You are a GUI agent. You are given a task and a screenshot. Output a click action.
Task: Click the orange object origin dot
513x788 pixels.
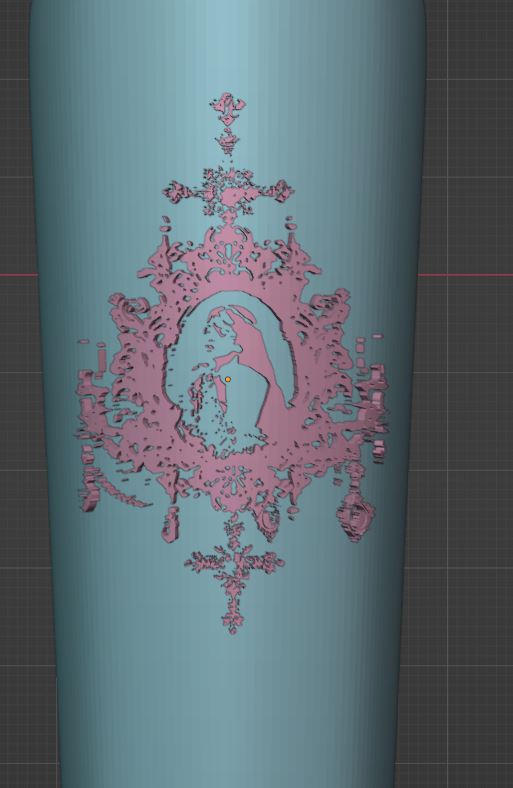pos(228,379)
